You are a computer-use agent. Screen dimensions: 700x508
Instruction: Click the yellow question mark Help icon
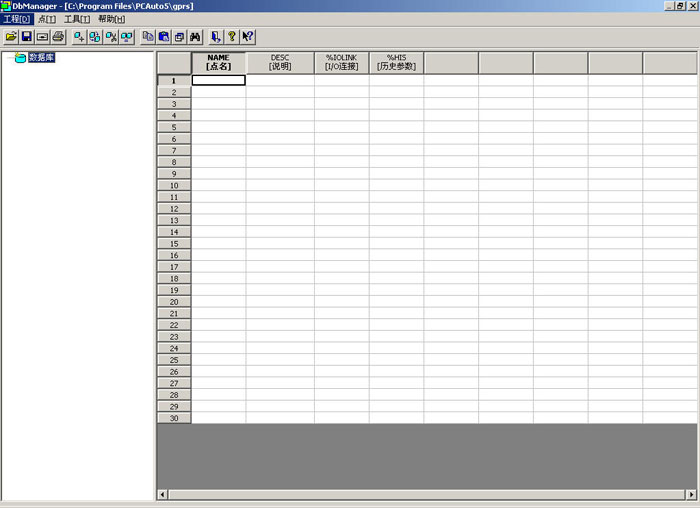[x=232, y=37]
